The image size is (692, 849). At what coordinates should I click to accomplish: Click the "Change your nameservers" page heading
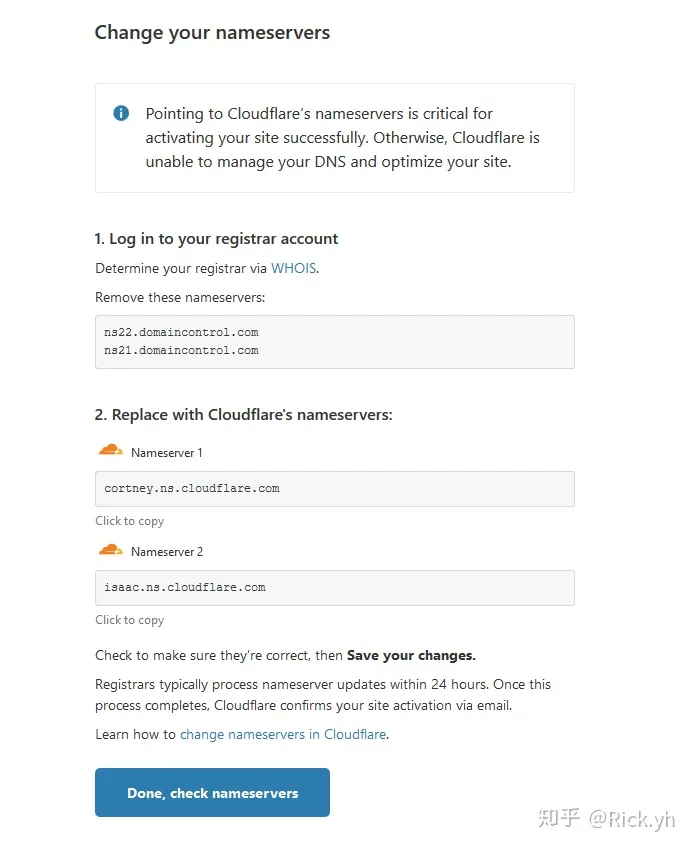212,33
